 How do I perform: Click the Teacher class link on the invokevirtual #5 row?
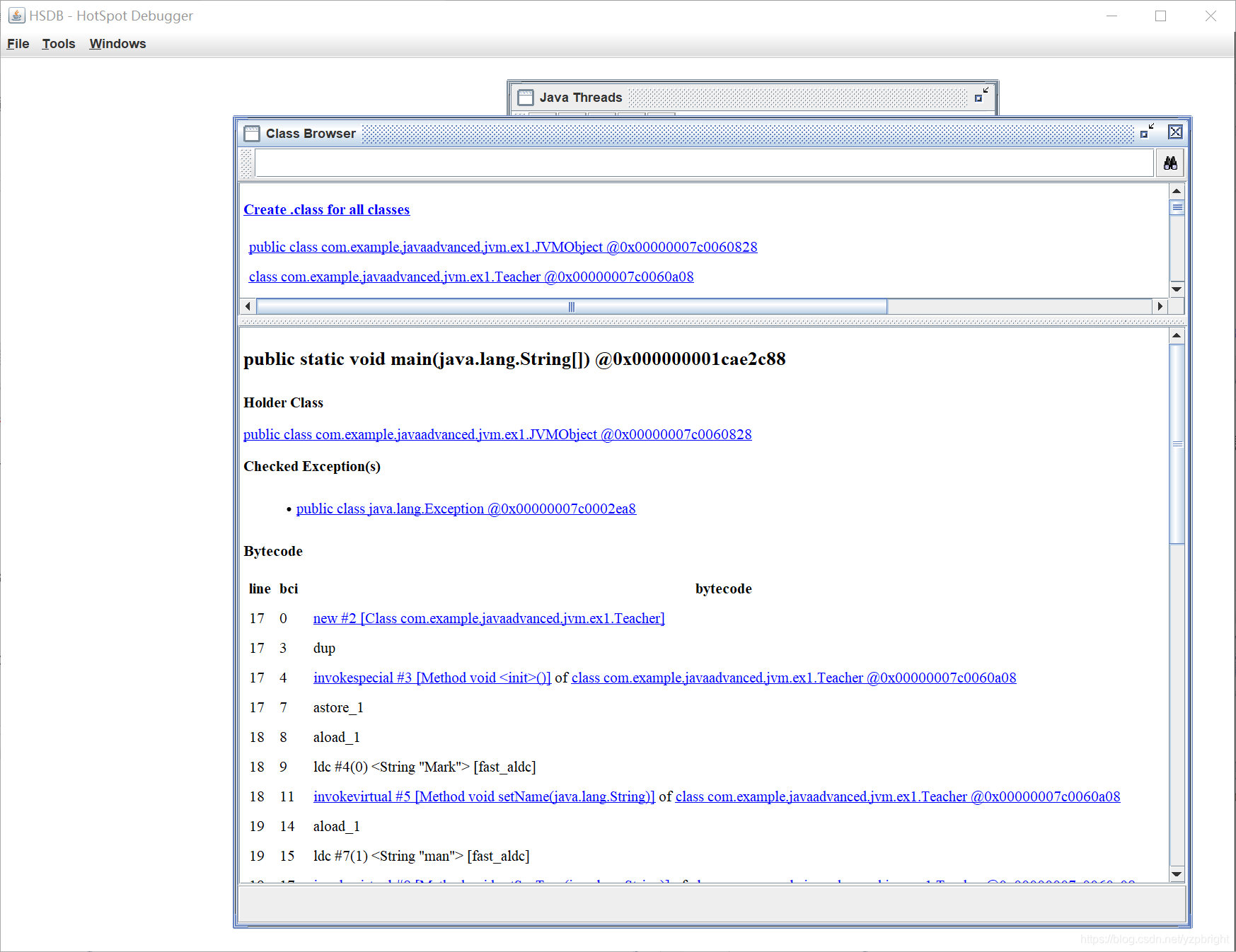(898, 796)
